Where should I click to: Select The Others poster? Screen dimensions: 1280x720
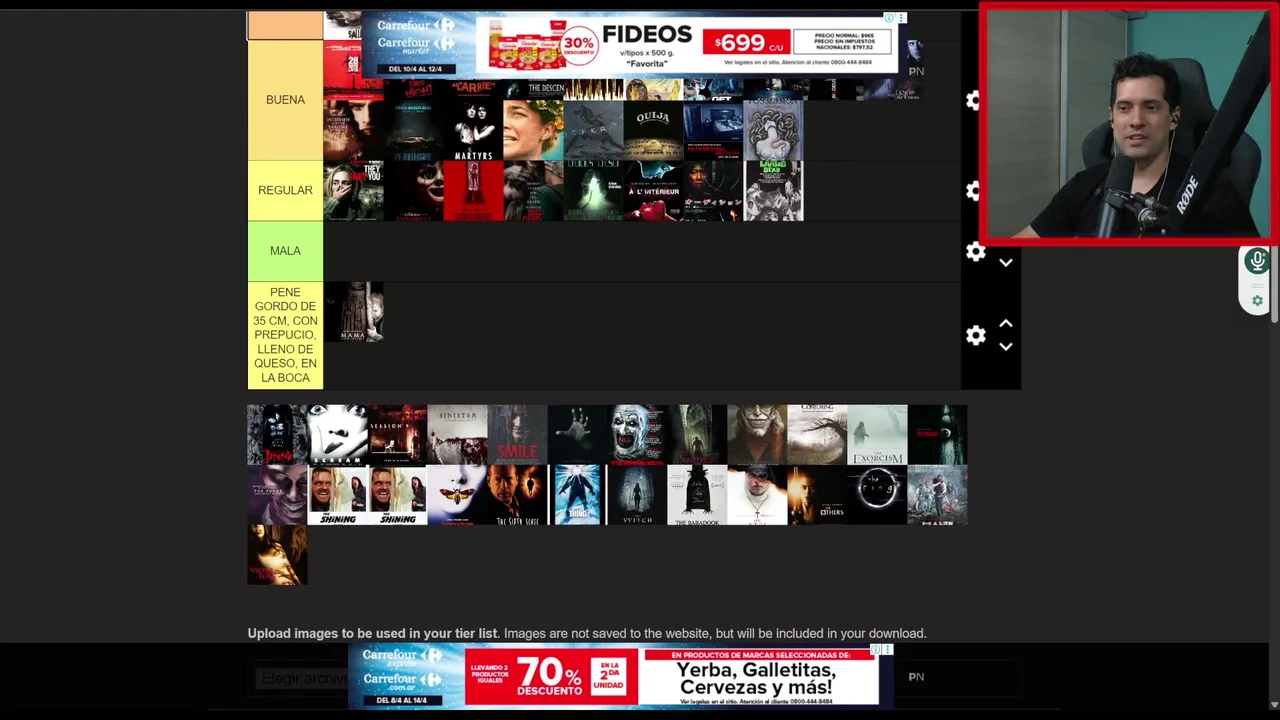[x=817, y=495]
